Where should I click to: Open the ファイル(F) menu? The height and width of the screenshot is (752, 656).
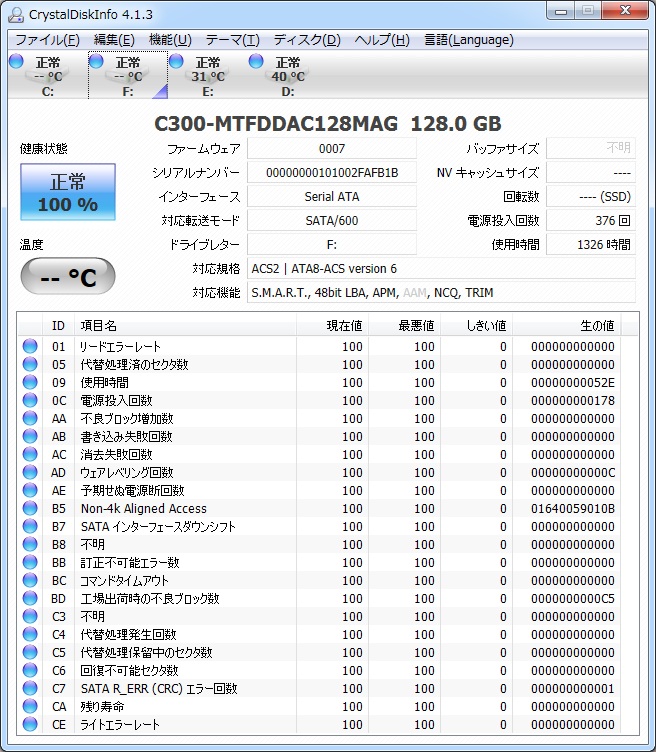pyautogui.click(x=47, y=39)
